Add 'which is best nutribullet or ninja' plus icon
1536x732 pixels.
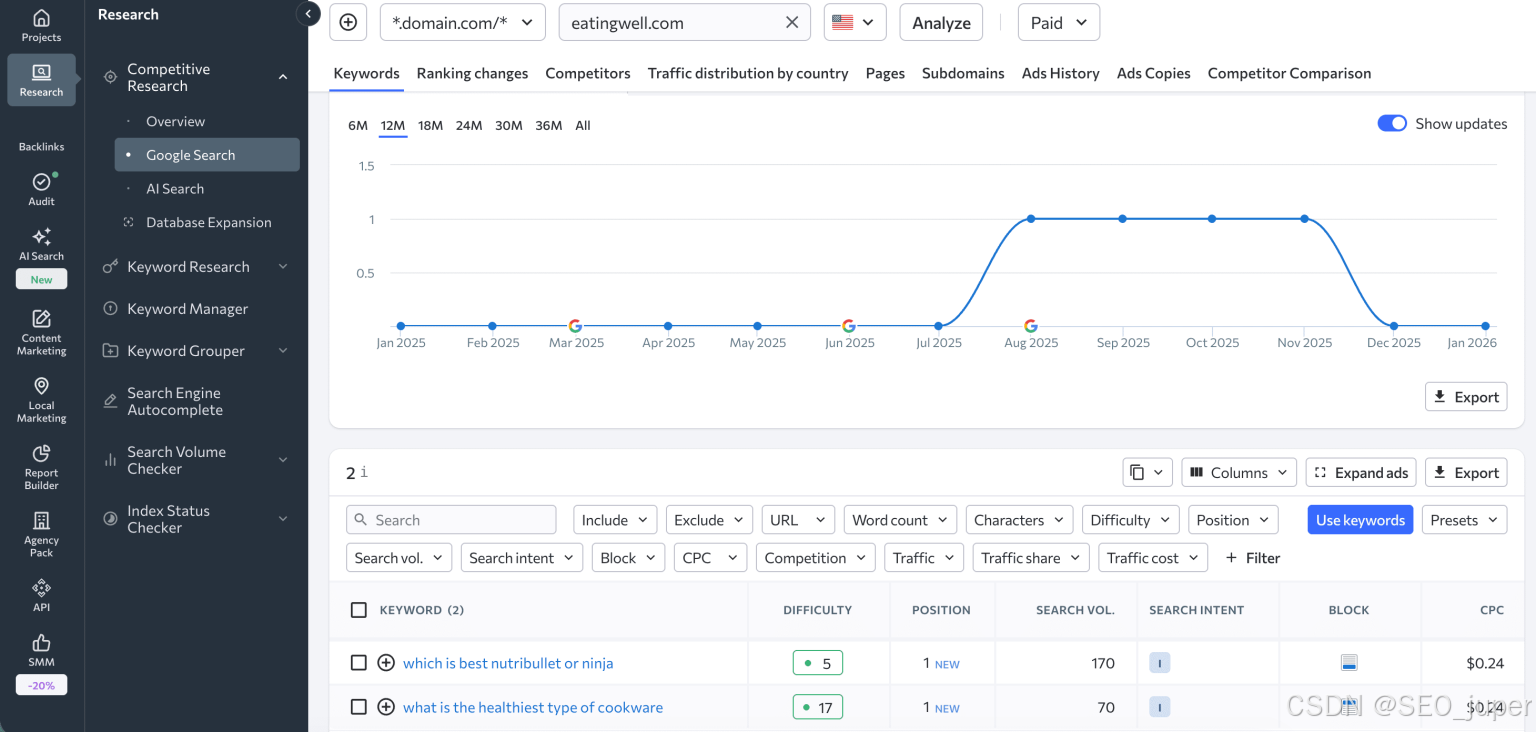coord(386,663)
